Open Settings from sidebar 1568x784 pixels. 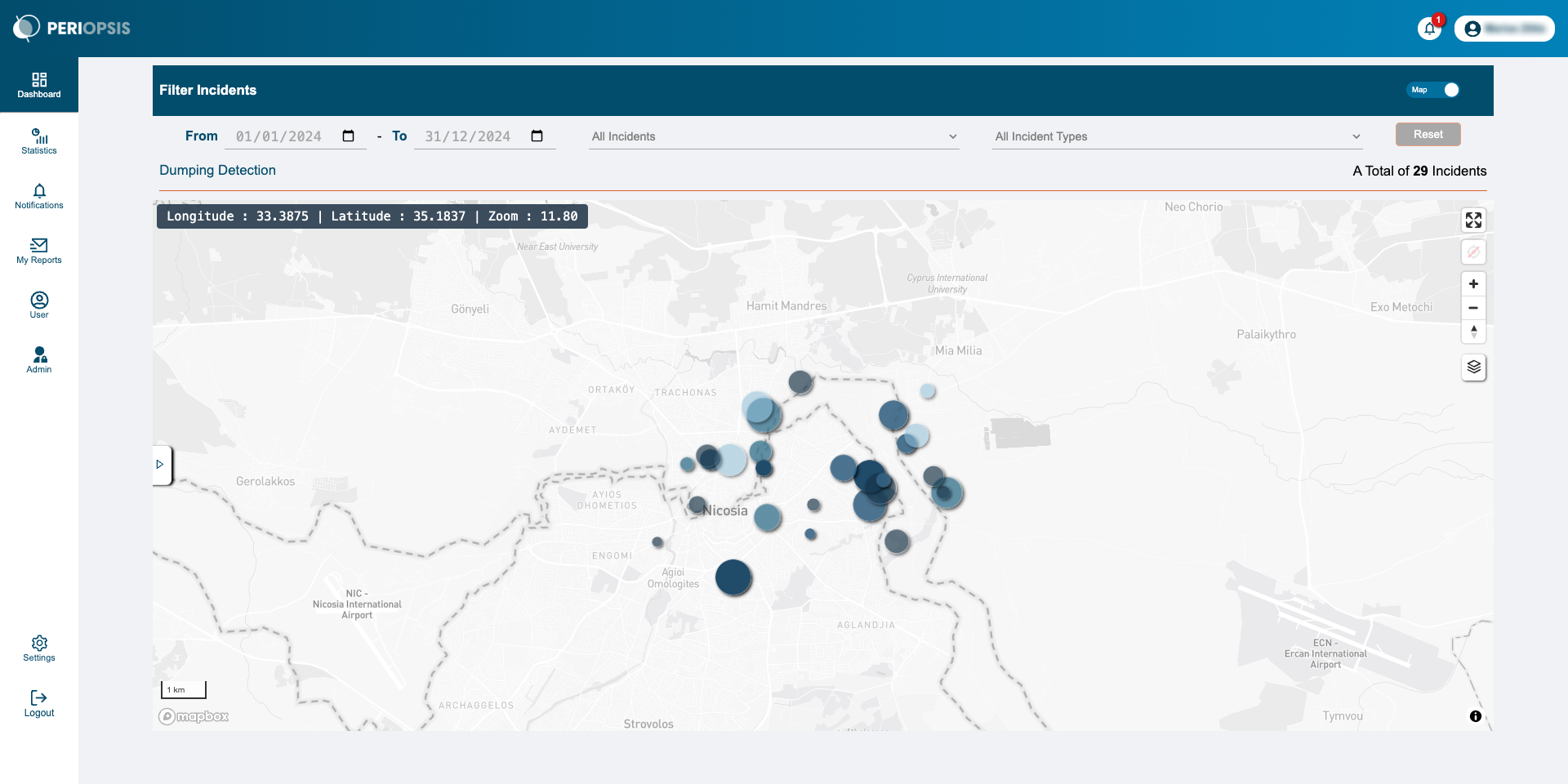(39, 648)
